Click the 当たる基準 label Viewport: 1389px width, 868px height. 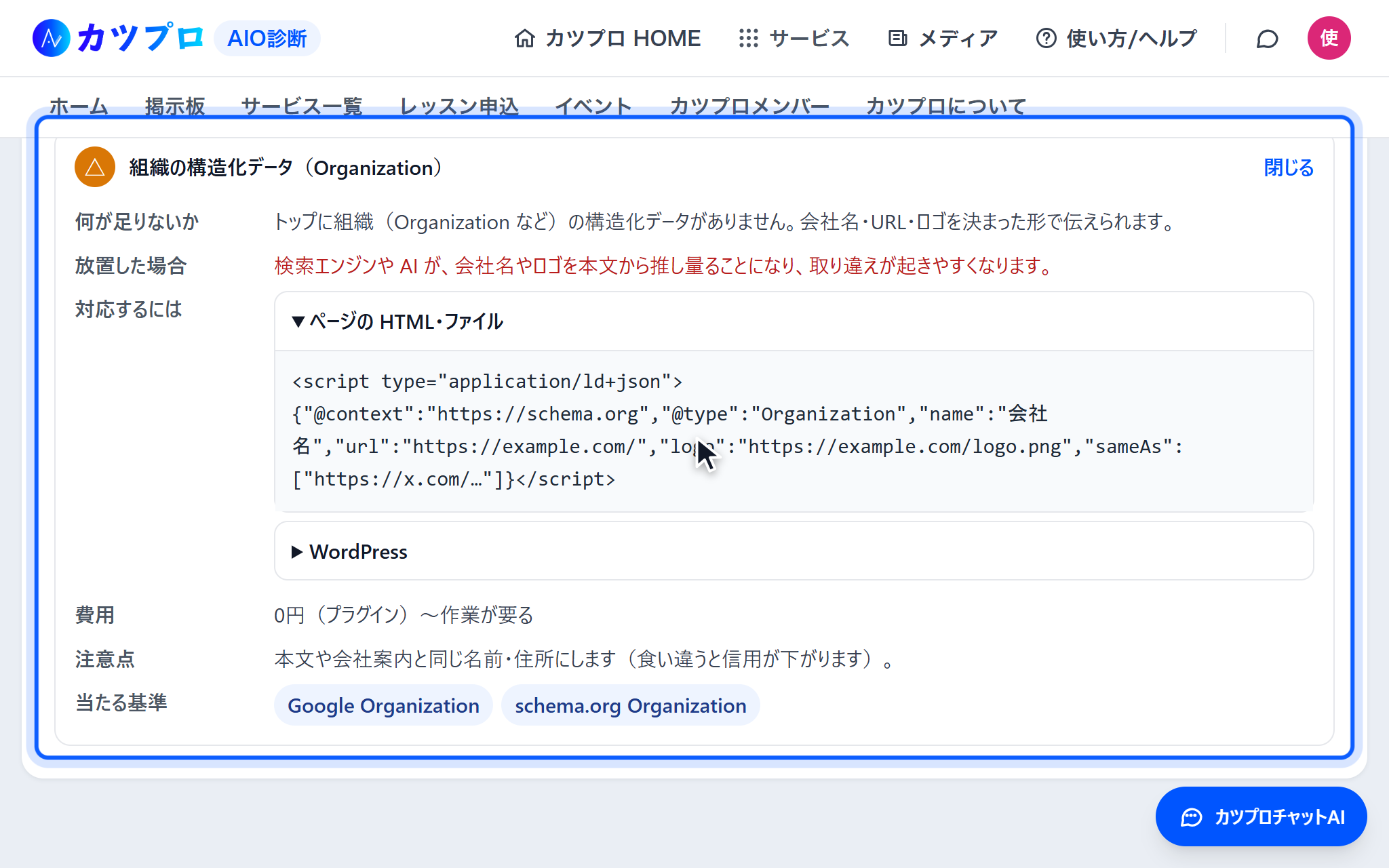(121, 703)
